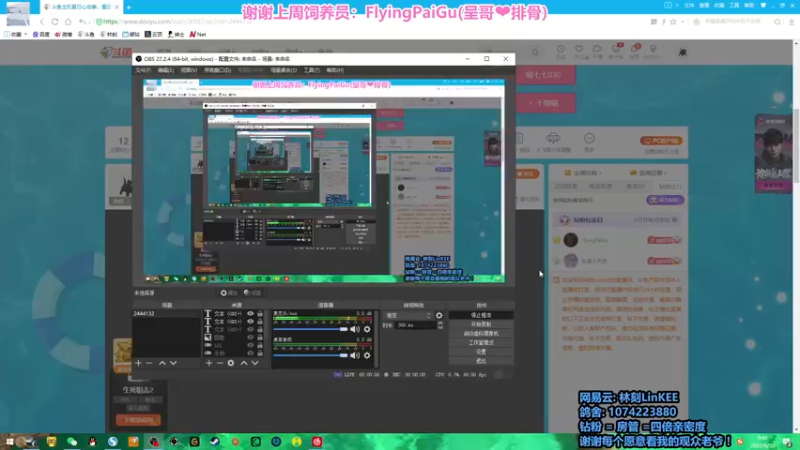This screenshot has height=450, width=800.
Task: Open the Windows Start menu
Action: point(9,441)
